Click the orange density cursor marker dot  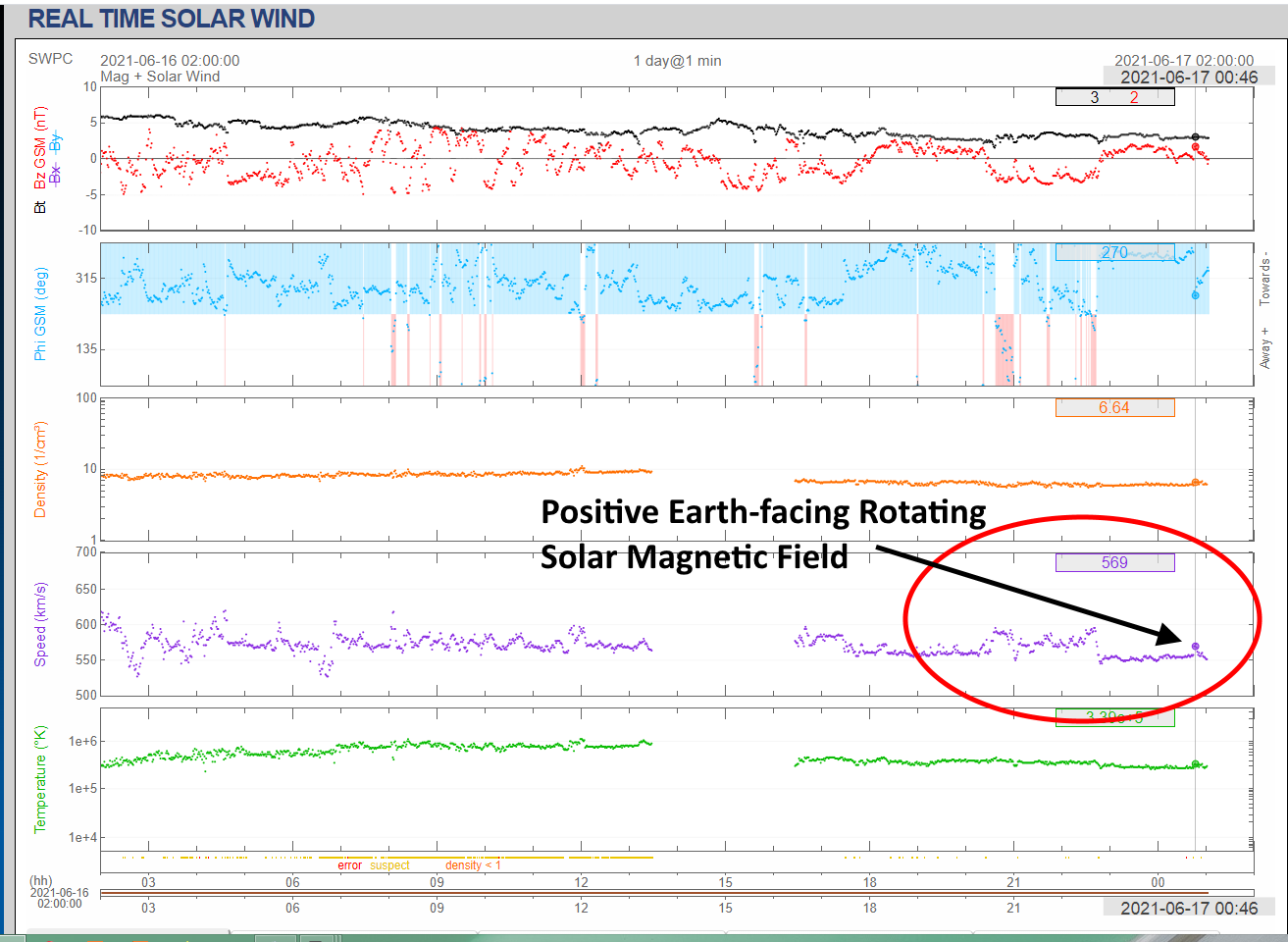point(1195,482)
